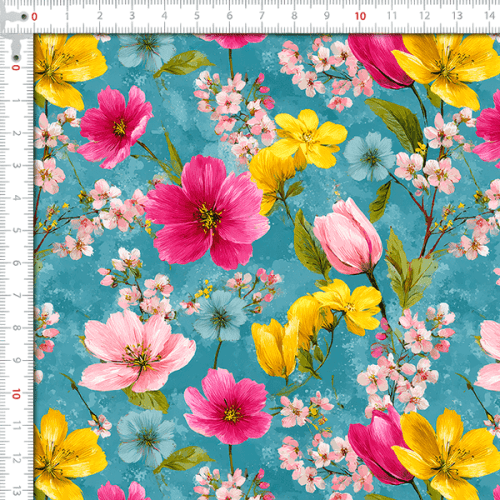Click the number 3 on the left ruler

click(16, 166)
